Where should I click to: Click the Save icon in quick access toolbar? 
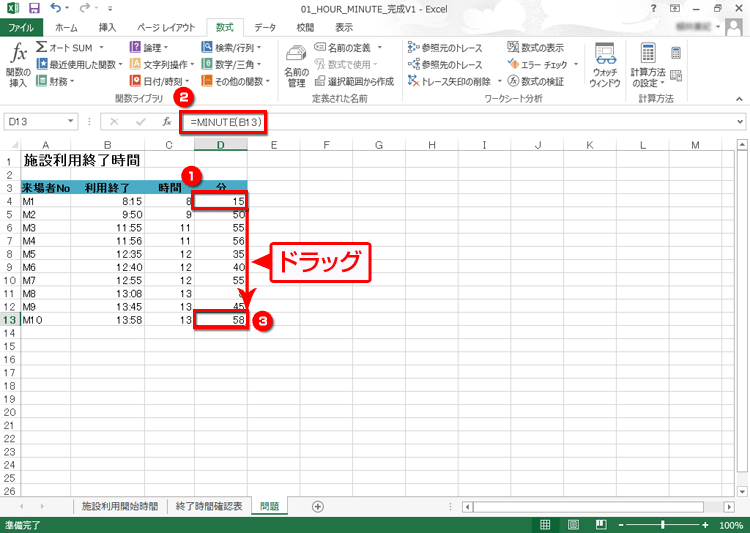coord(34,8)
